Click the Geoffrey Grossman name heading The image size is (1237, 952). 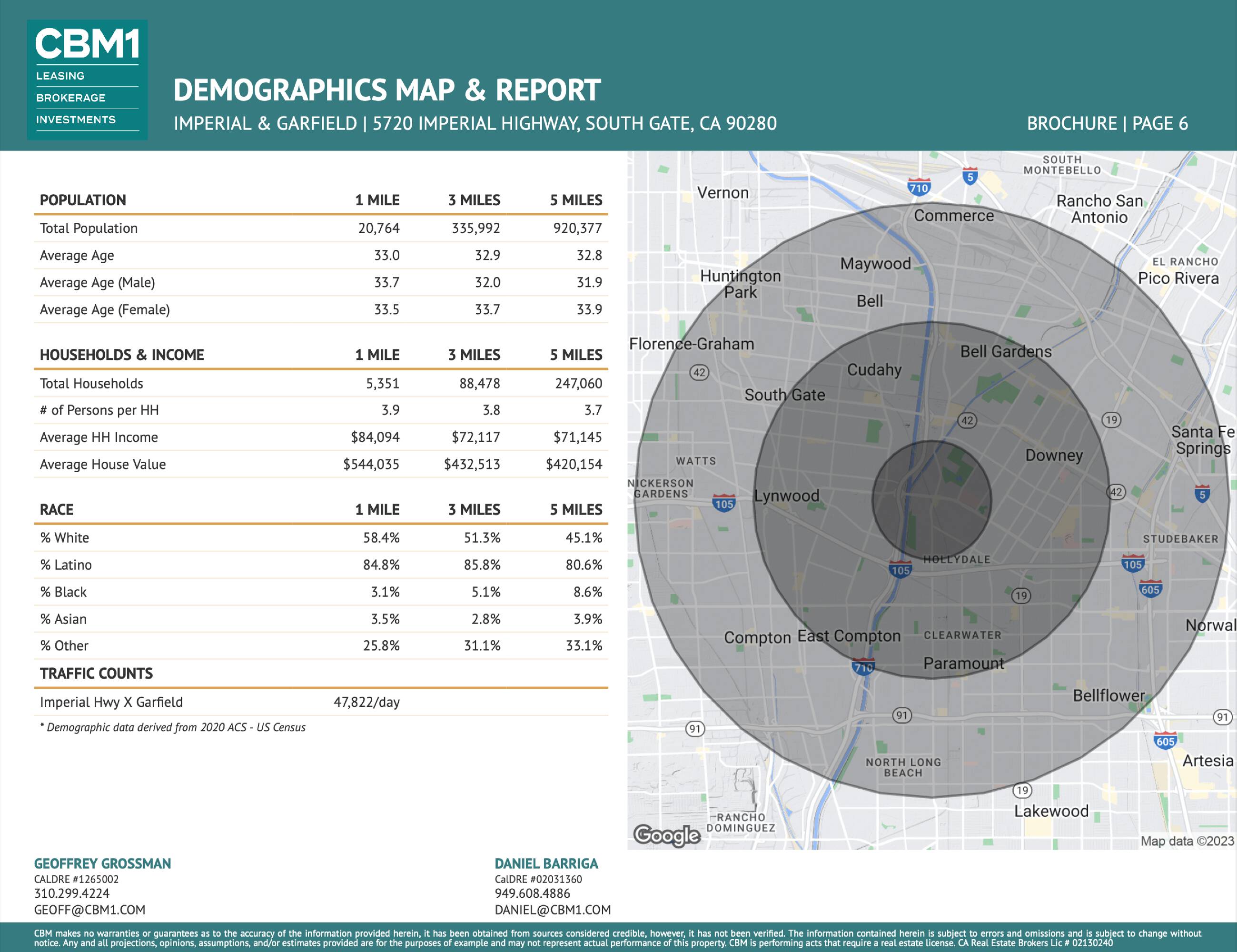(x=102, y=863)
